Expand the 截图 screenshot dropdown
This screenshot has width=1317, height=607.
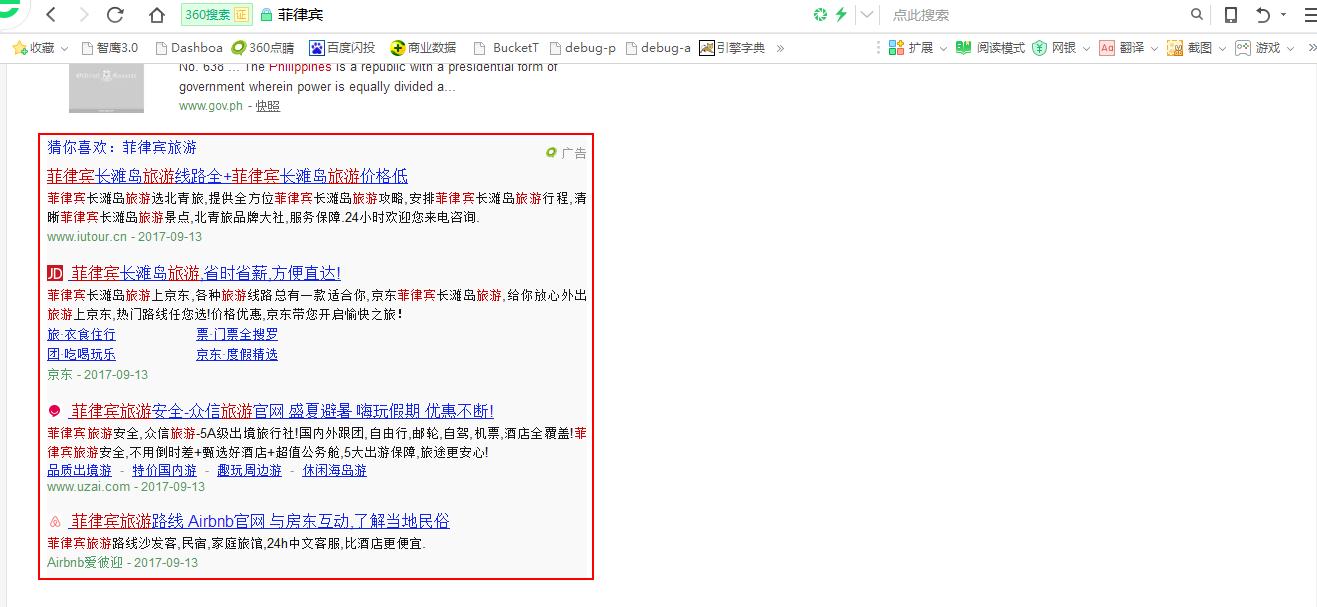(1221, 48)
